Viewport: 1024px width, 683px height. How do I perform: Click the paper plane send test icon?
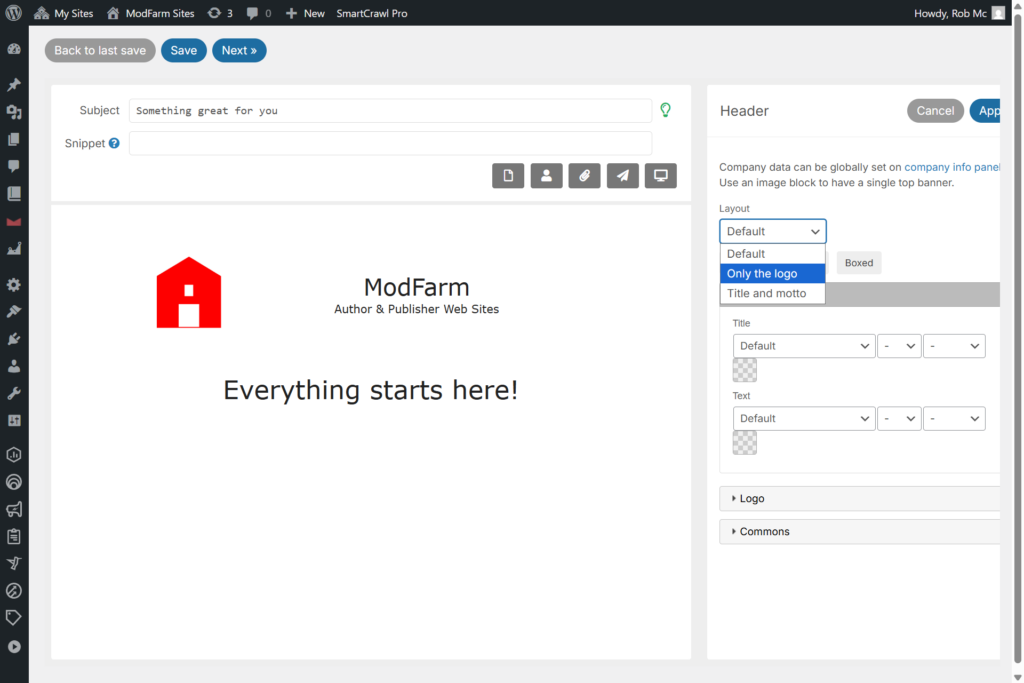pyautogui.click(x=622, y=176)
